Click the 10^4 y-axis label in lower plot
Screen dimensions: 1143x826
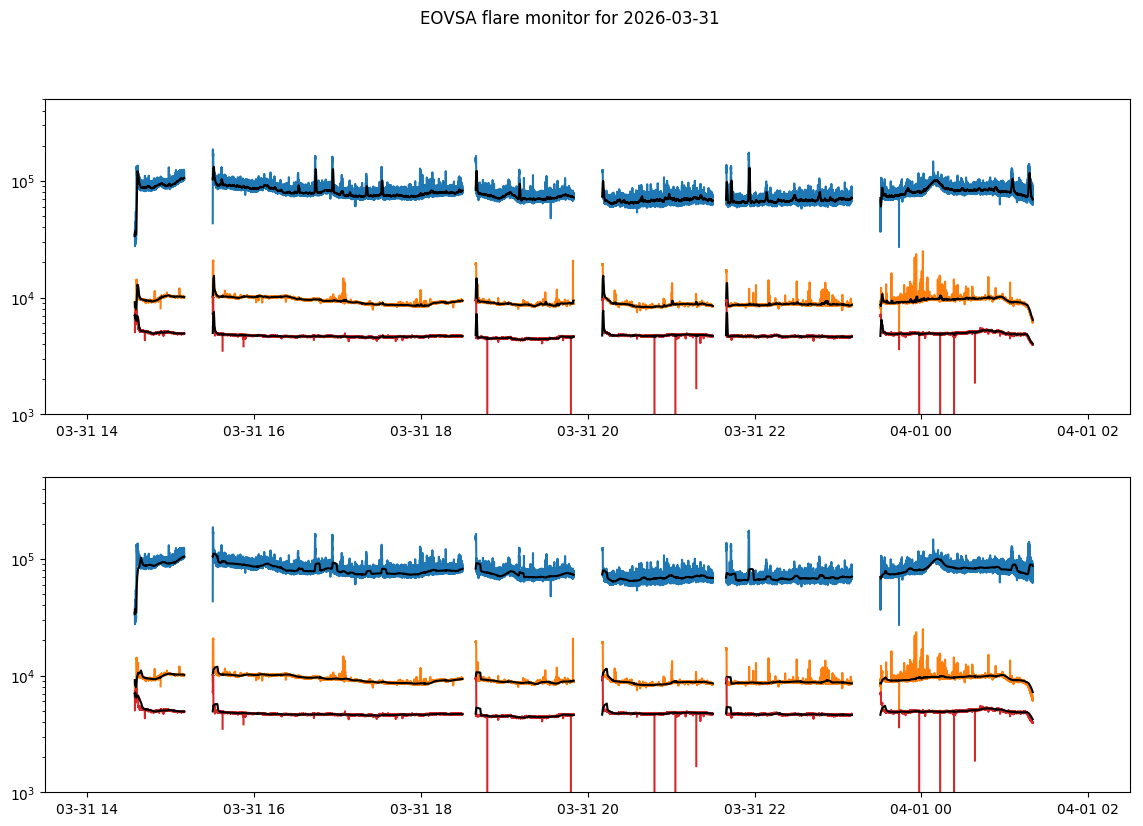coord(24,677)
